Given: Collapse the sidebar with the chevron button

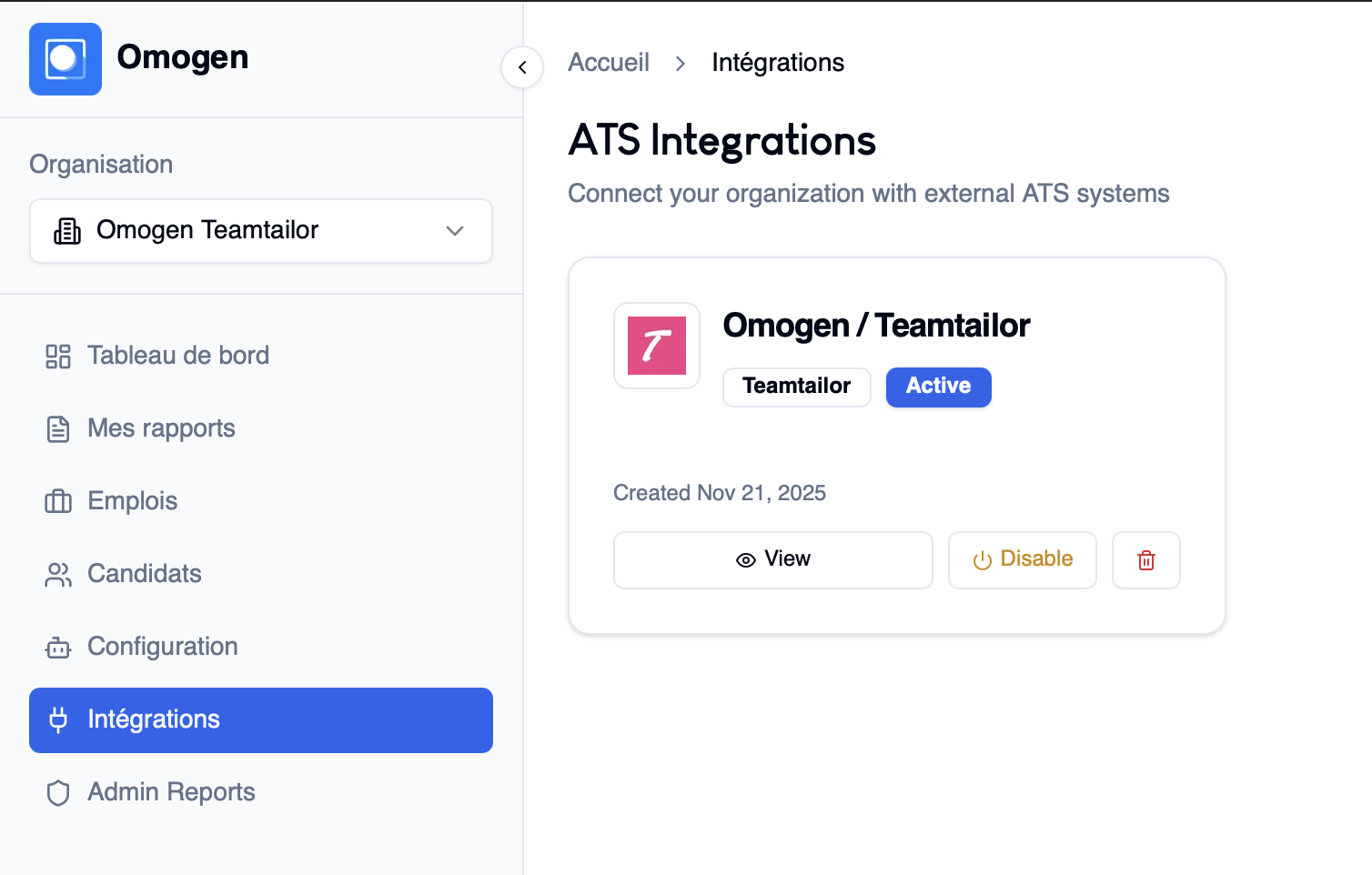Looking at the screenshot, I should coord(522,67).
